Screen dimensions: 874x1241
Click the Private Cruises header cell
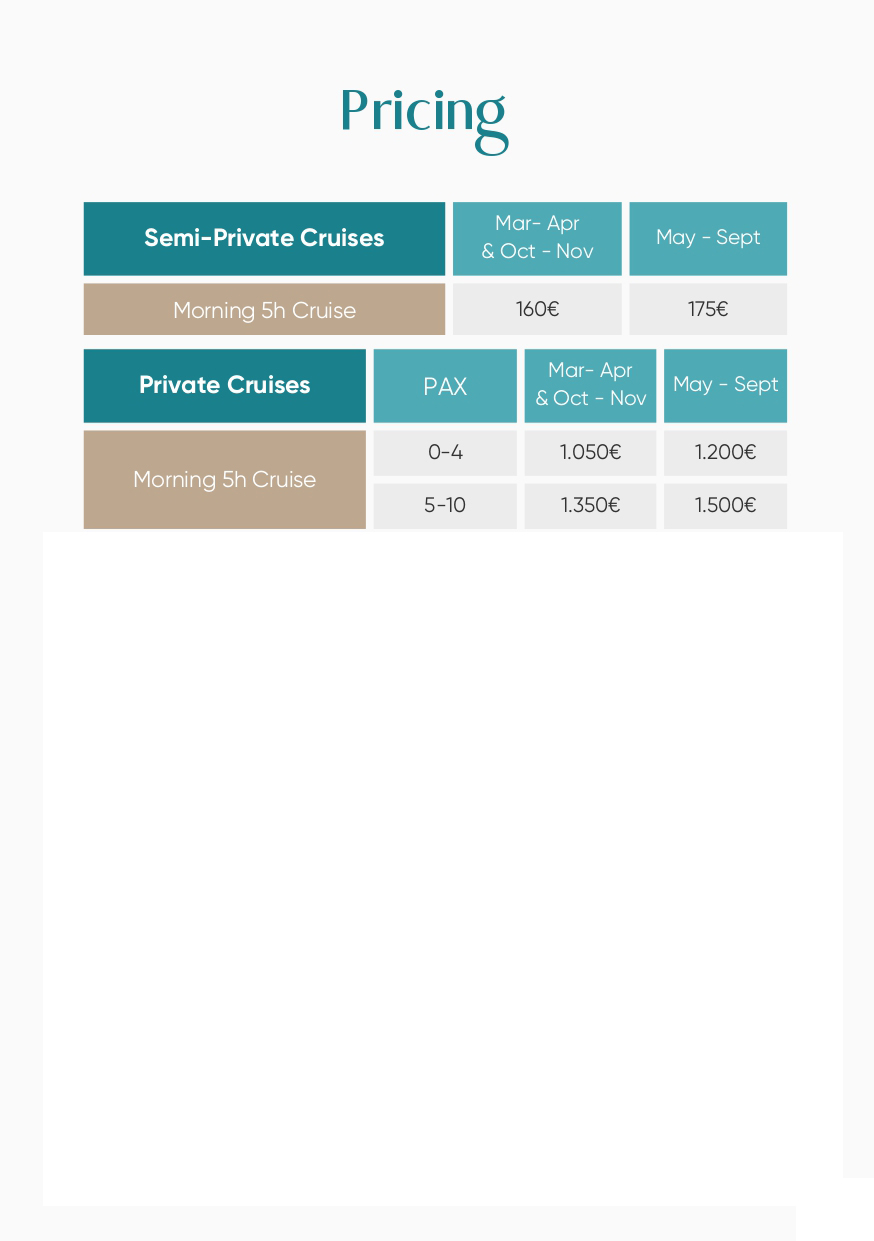point(225,385)
